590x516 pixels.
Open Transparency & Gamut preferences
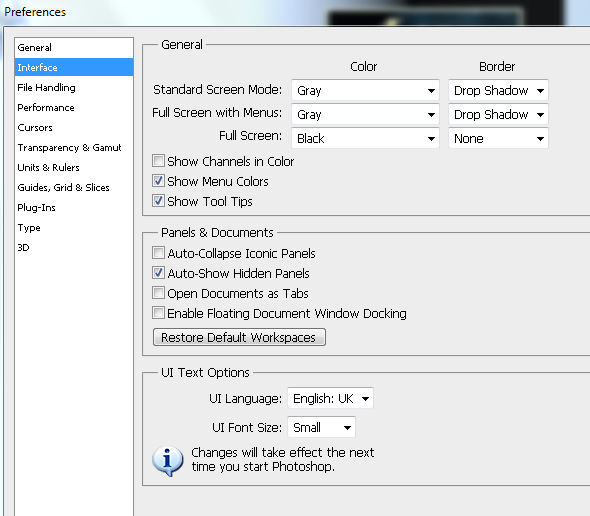[x=74, y=148]
